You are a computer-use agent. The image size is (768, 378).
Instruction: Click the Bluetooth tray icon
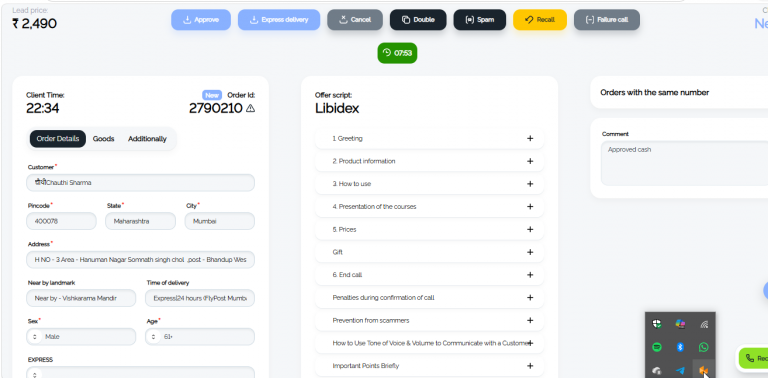click(680, 347)
